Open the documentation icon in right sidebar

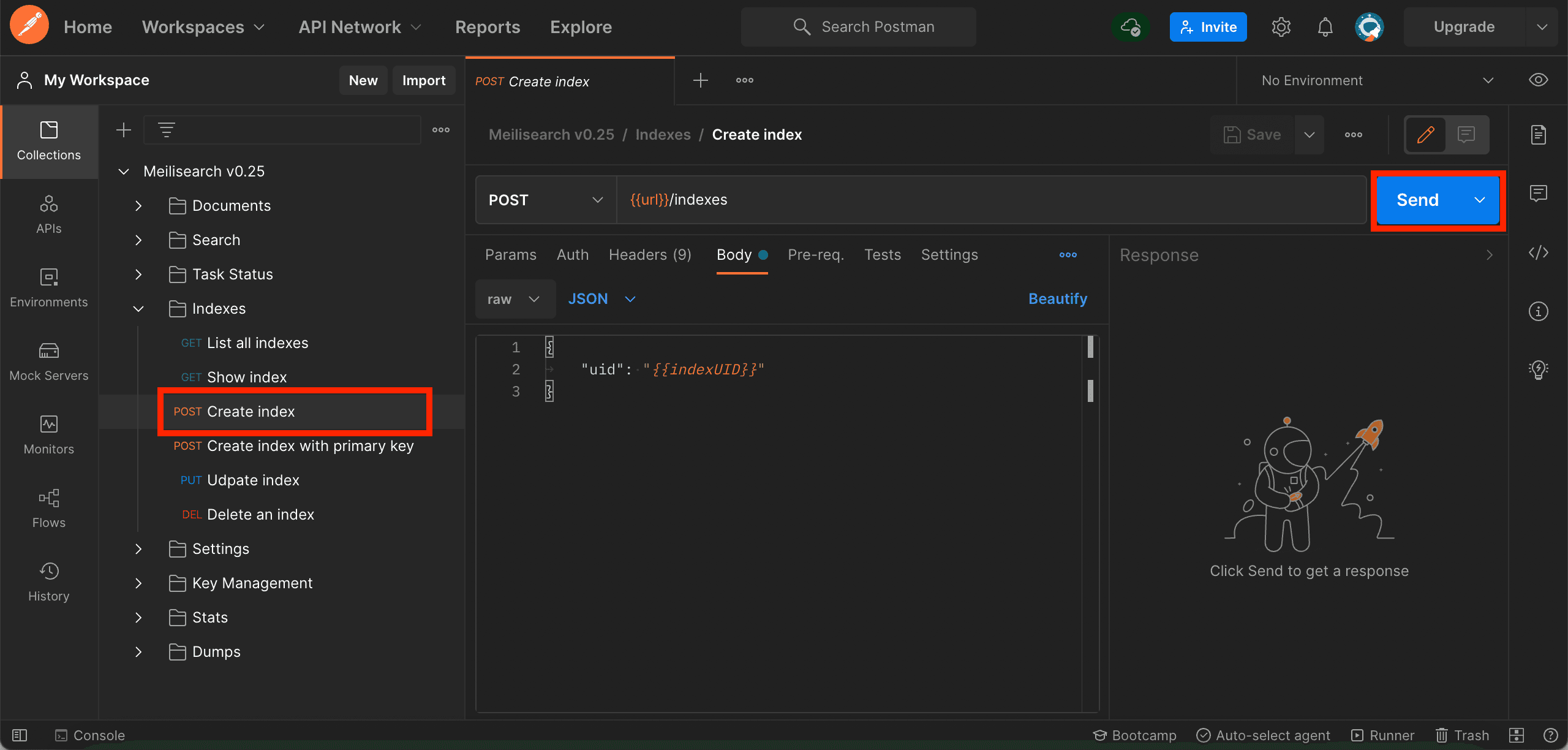click(1538, 135)
